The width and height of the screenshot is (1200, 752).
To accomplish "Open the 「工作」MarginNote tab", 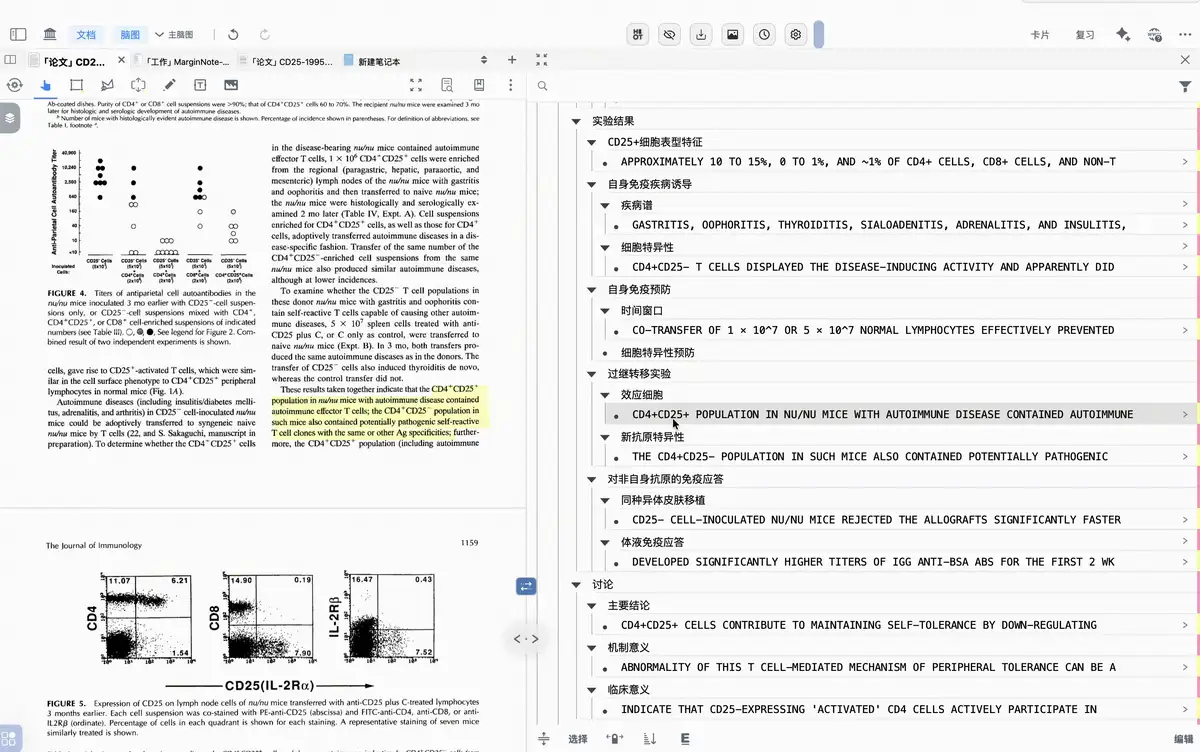I will [180, 61].
